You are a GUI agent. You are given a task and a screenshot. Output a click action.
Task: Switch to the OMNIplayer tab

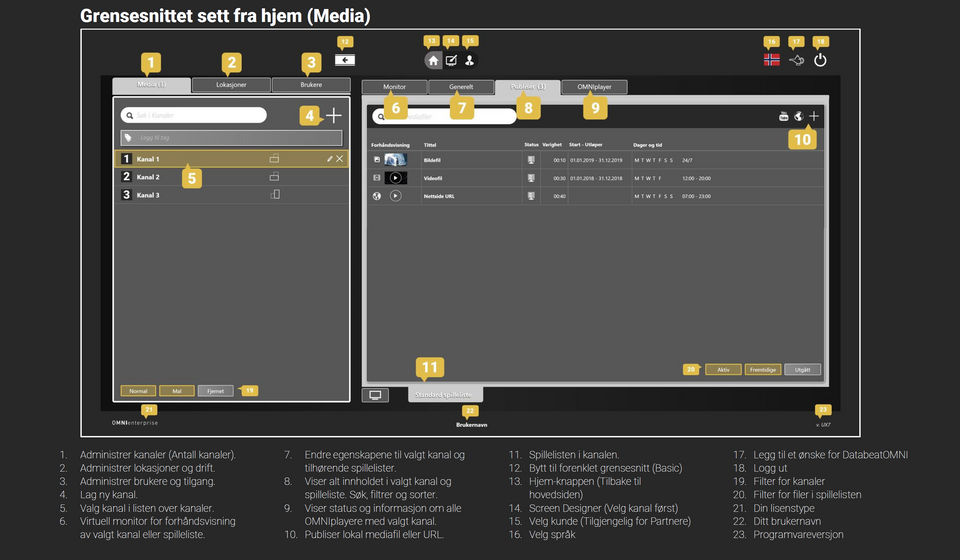tap(594, 87)
